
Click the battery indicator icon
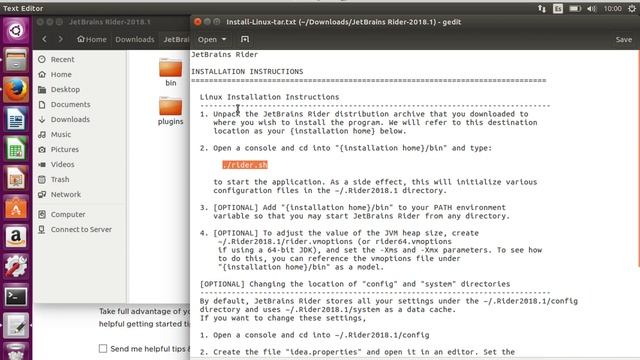click(575, 9)
